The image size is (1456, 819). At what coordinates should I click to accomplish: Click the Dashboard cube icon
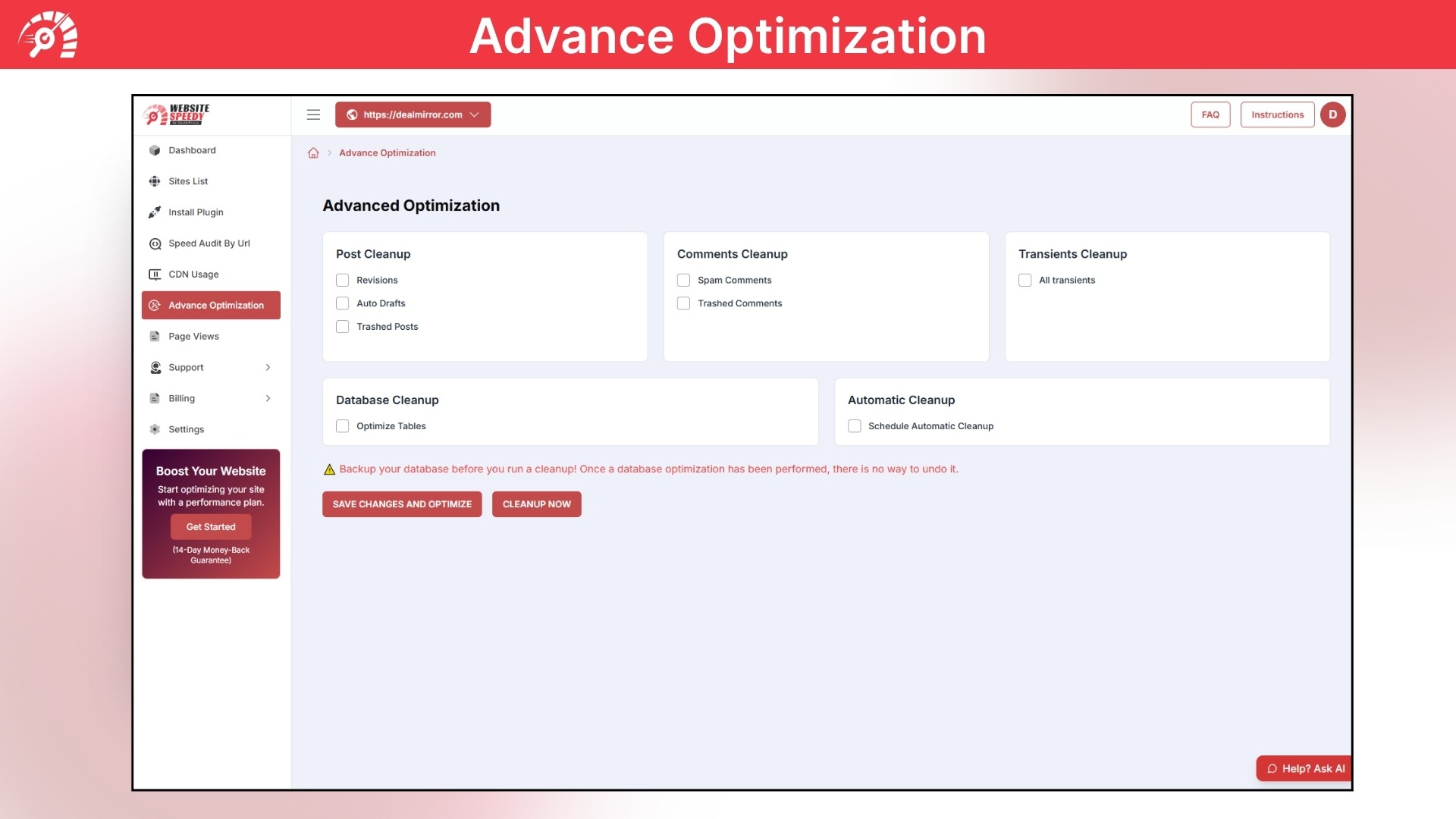pos(155,150)
